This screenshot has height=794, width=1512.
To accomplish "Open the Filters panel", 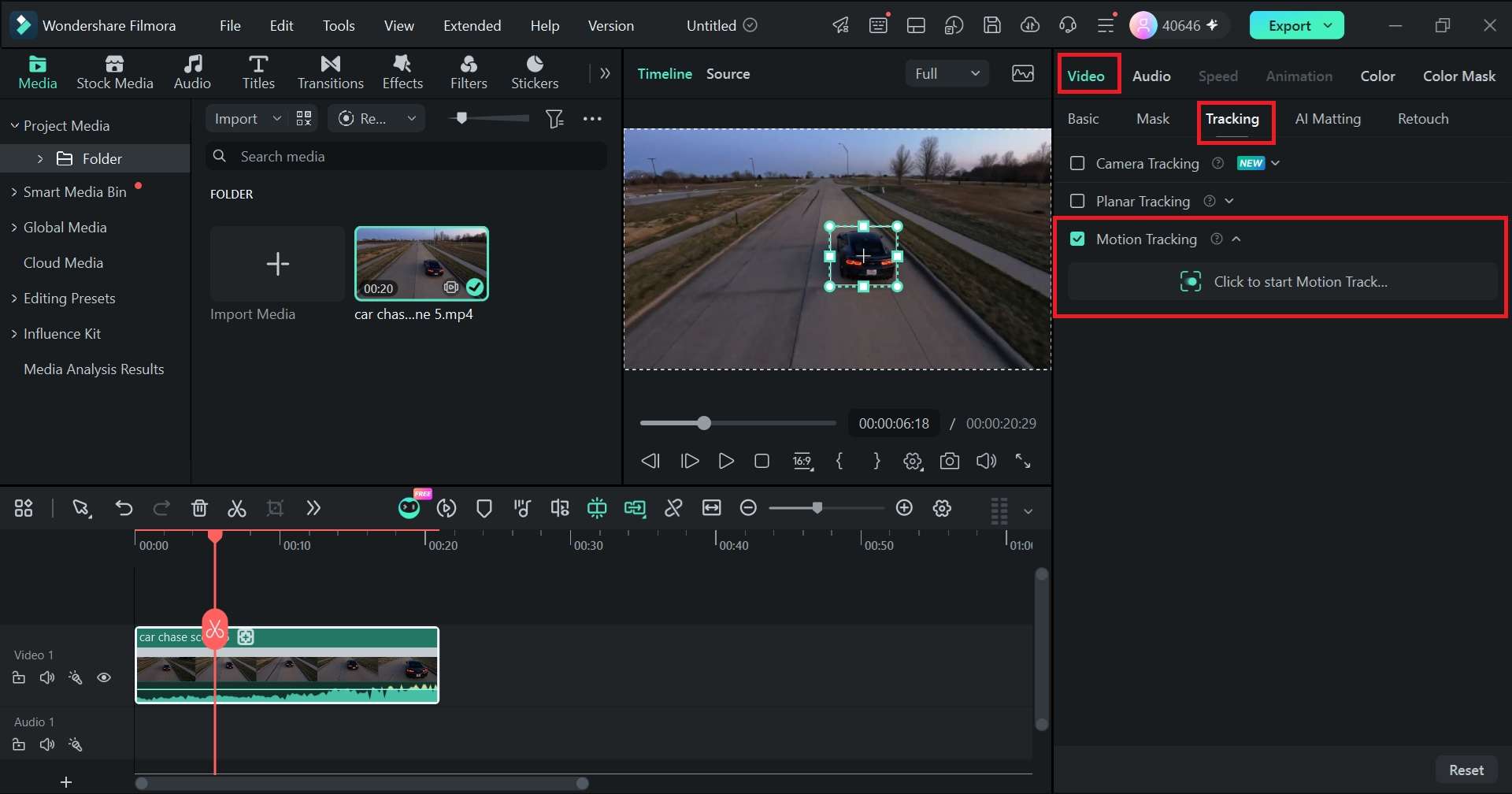I will pyautogui.click(x=469, y=72).
